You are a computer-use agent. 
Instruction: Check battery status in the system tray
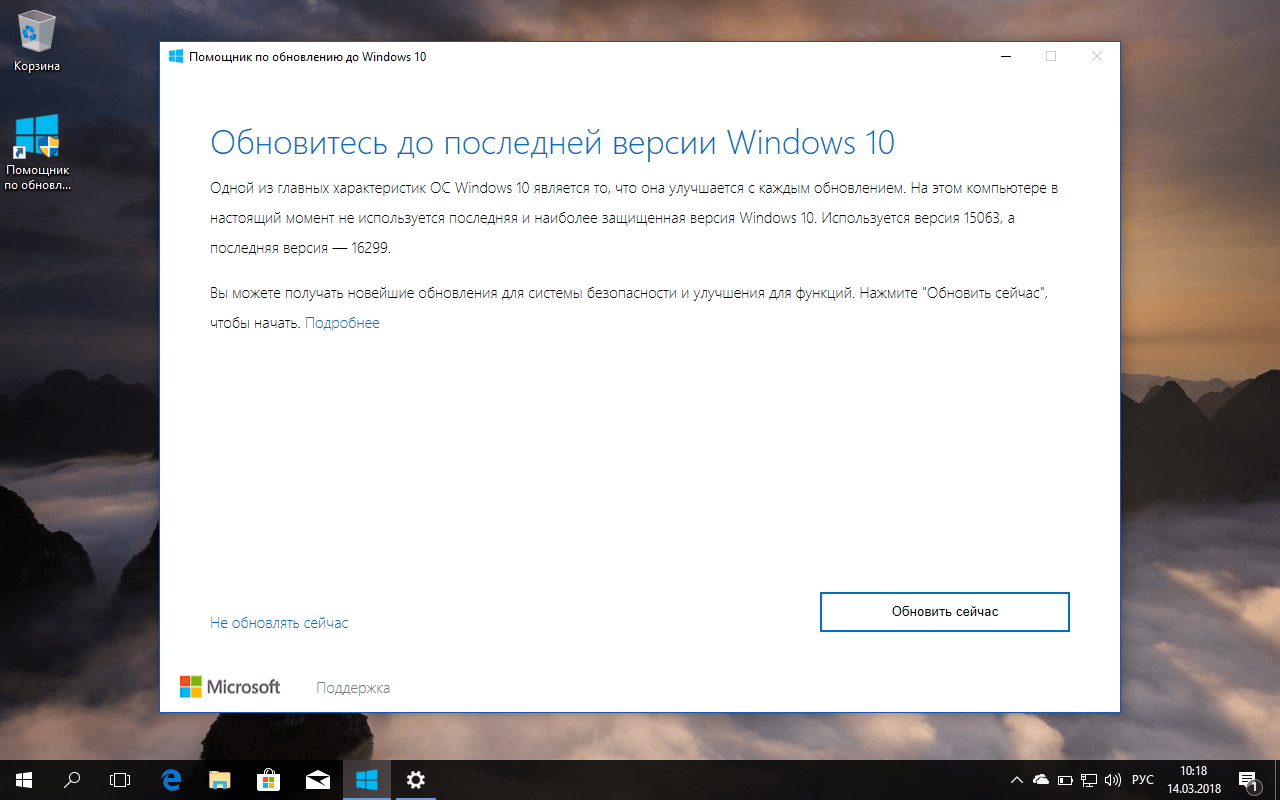(x=1063, y=779)
